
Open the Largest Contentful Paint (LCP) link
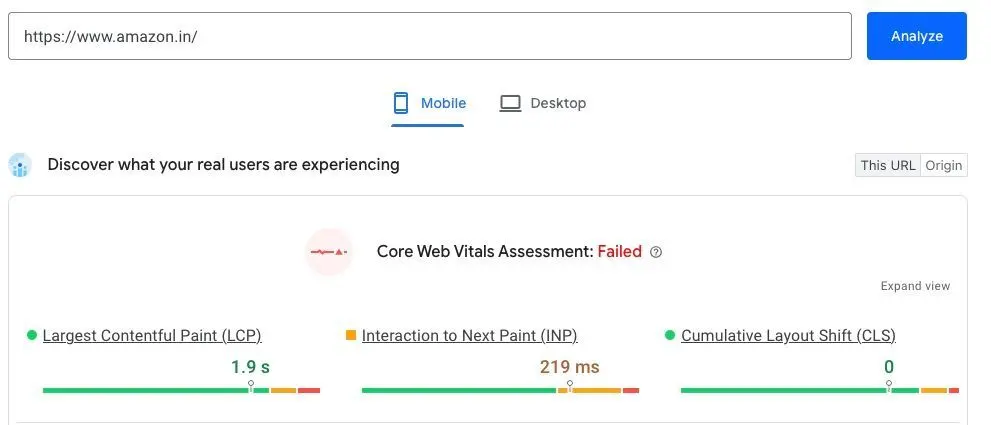152,336
